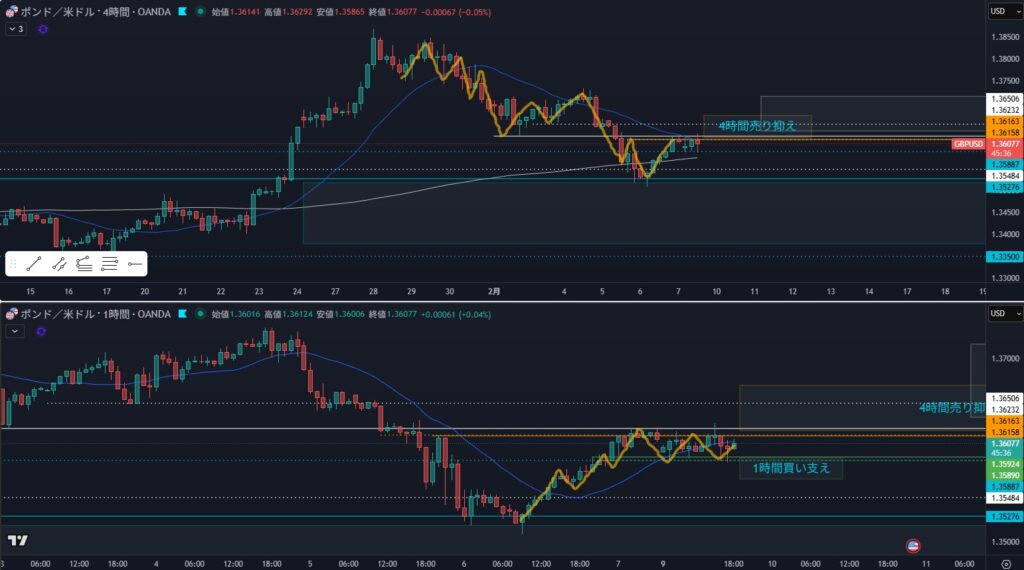Image resolution: width=1024 pixels, height=570 pixels.
Task: Click the US economic event flag marker
Action: coord(912,546)
